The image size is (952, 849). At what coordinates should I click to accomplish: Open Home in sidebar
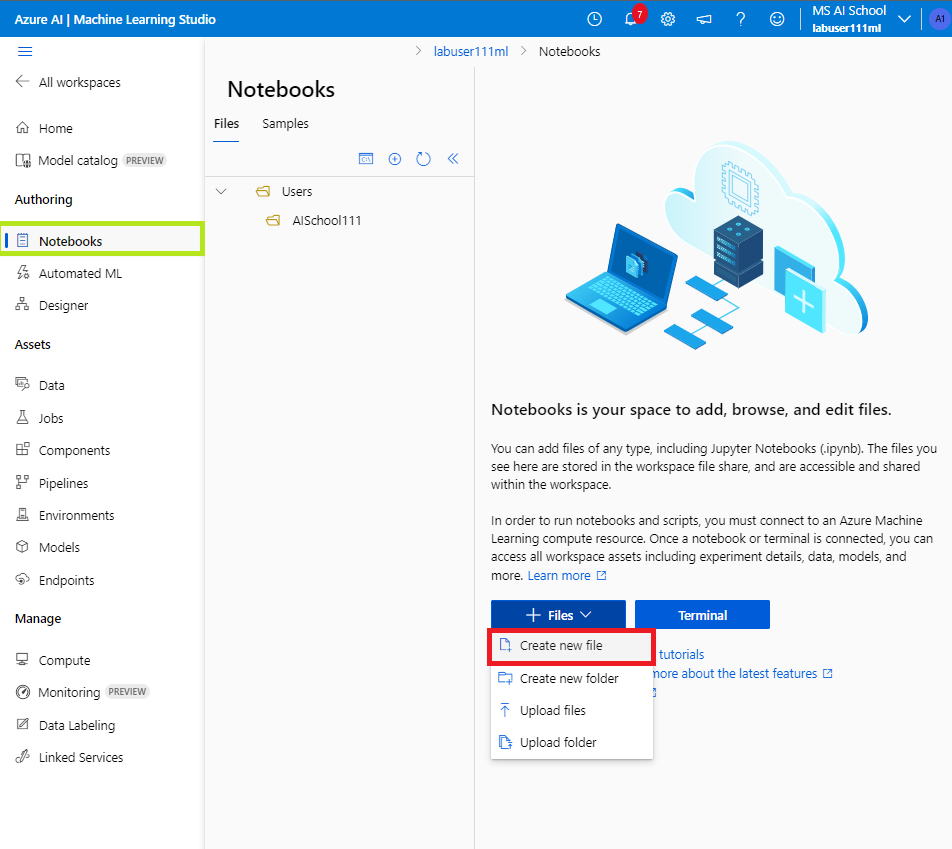click(55, 128)
